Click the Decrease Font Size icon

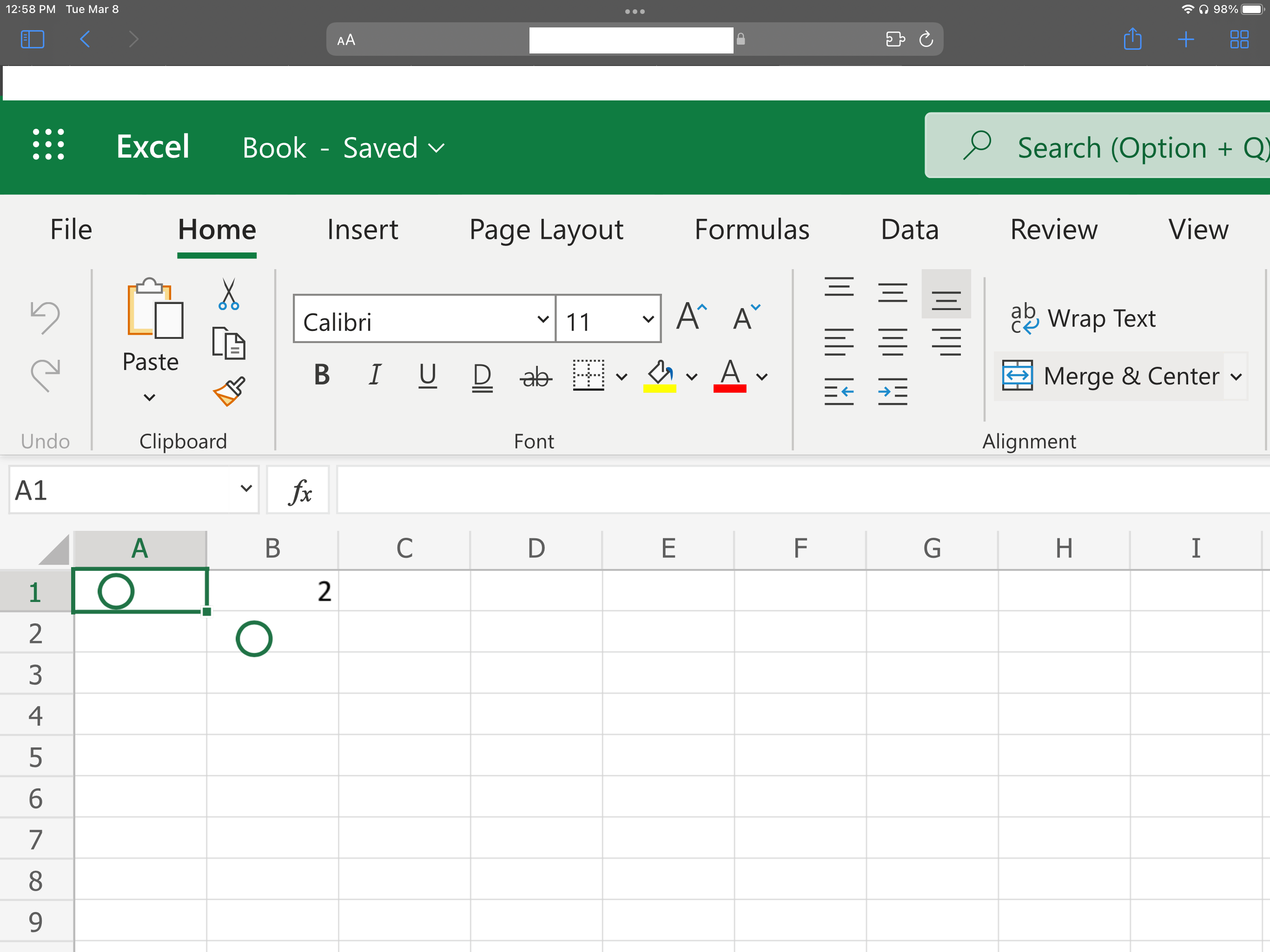(746, 317)
